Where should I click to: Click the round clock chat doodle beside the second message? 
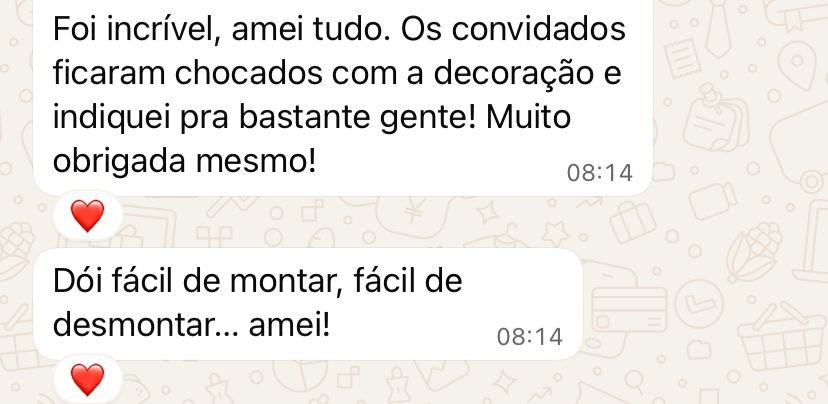click(699, 304)
